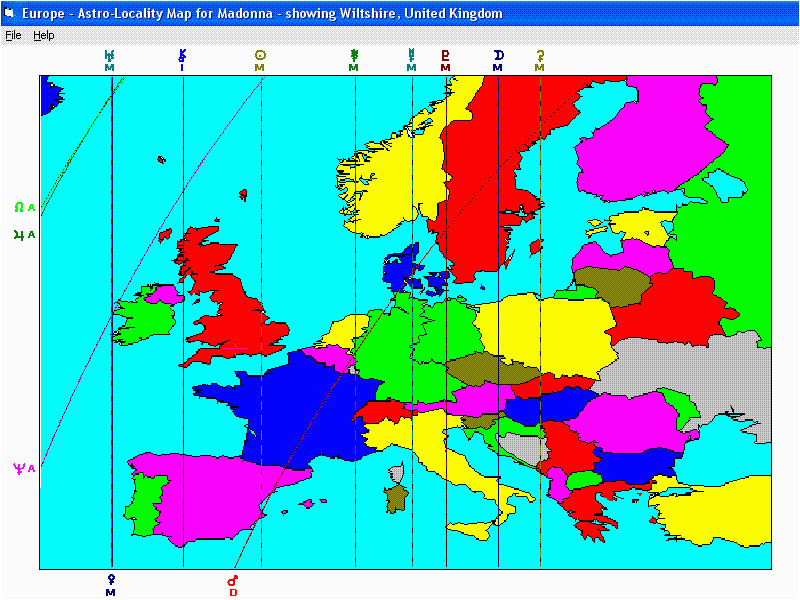Image resolution: width=800 pixels, height=600 pixels.
Task: Click the pink crosshair marker over Wiltshire
Action: [236, 348]
